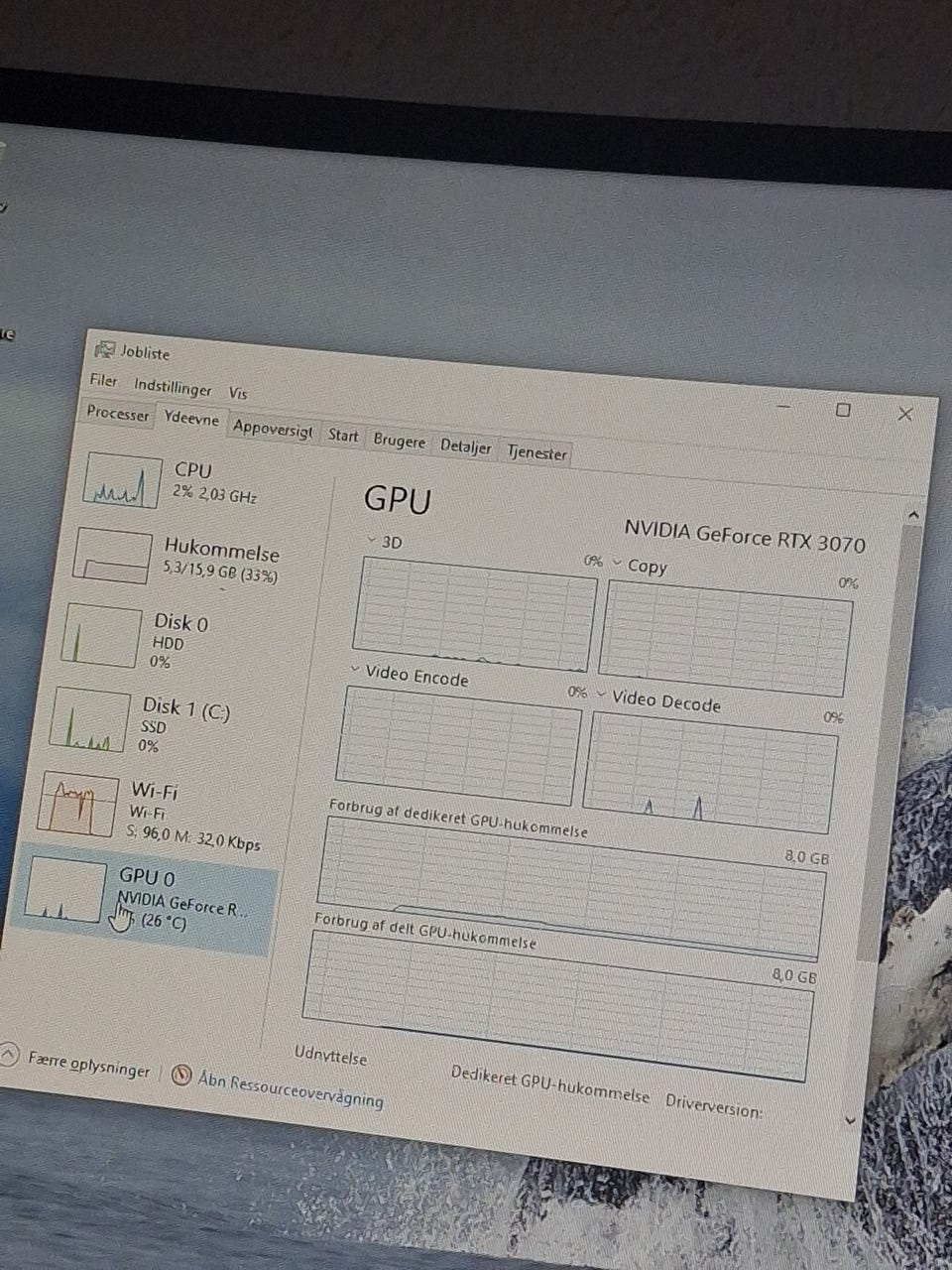The image size is (952, 1270).
Task: Click the Ressourceovervågning gauge icon
Action: coord(180,1075)
